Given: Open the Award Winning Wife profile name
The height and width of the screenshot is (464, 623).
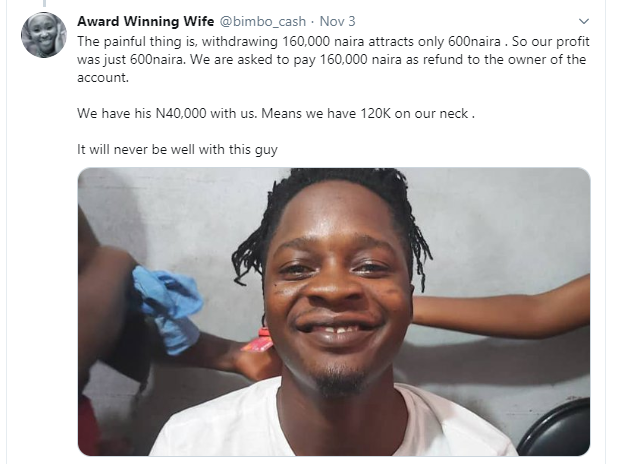Looking at the screenshot, I should pyautogui.click(x=145, y=20).
